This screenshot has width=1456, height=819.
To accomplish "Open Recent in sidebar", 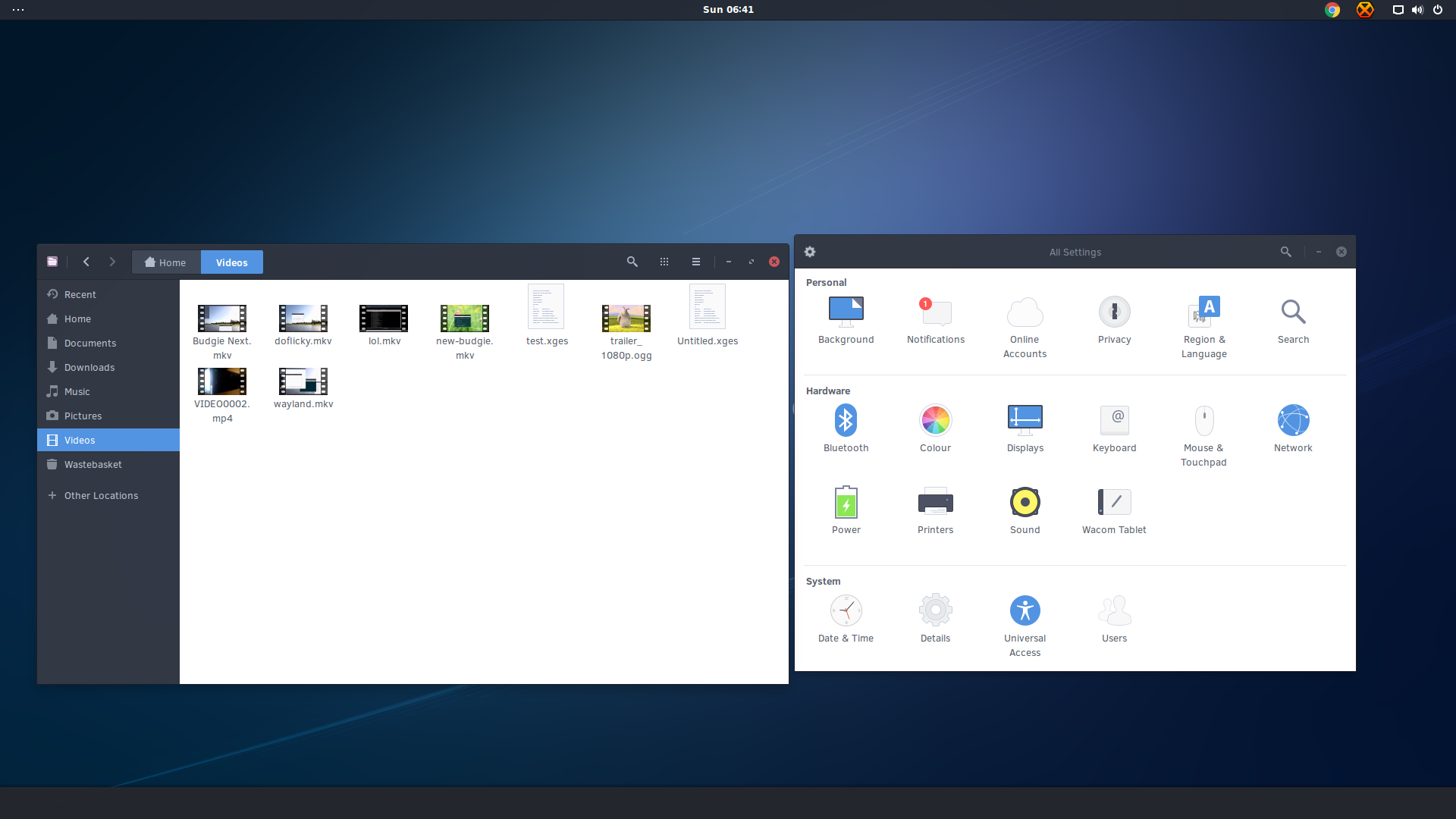I will point(108,294).
